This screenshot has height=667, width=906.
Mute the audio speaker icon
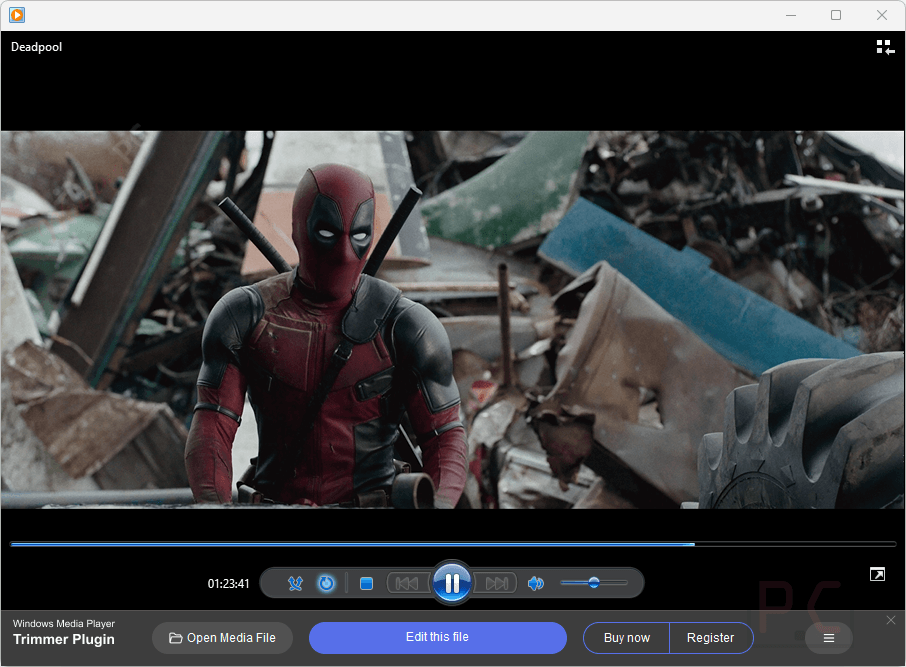click(x=536, y=583)
